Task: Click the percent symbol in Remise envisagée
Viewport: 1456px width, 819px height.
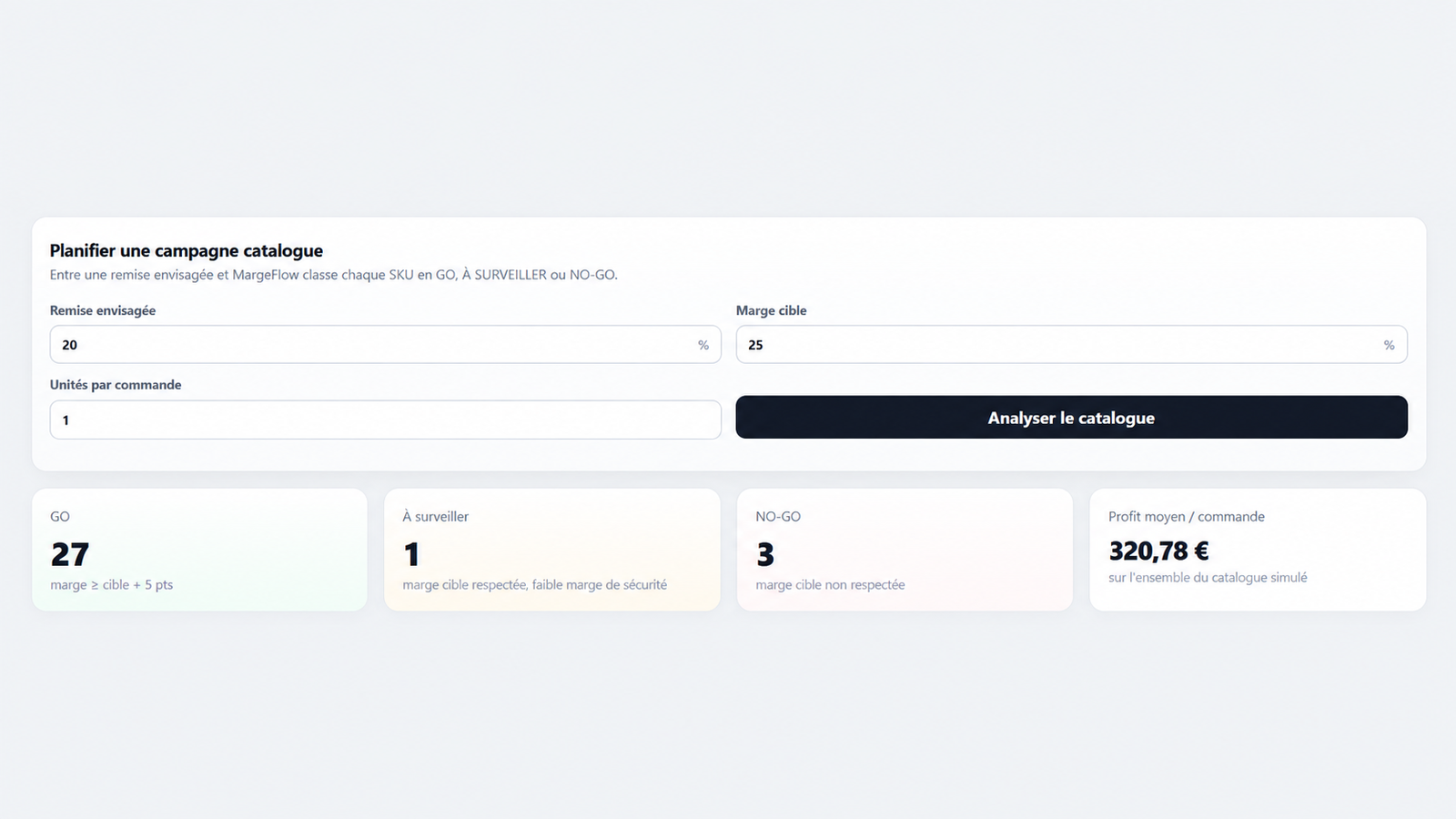Action: pyautogui.click(x=703, y=345)
